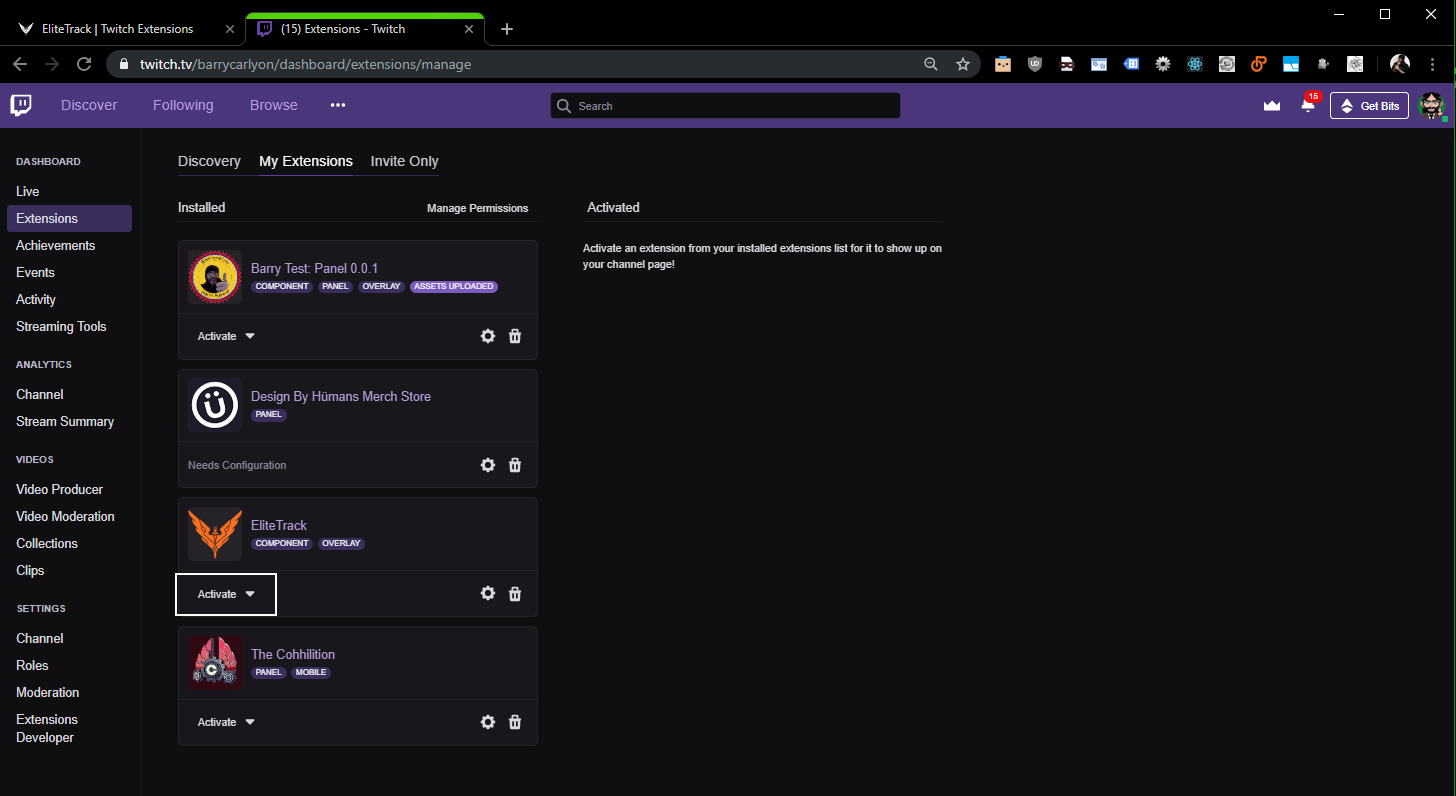Open The Cohhilition settings gear
1456x796 pixels.
tap(488, 722)
